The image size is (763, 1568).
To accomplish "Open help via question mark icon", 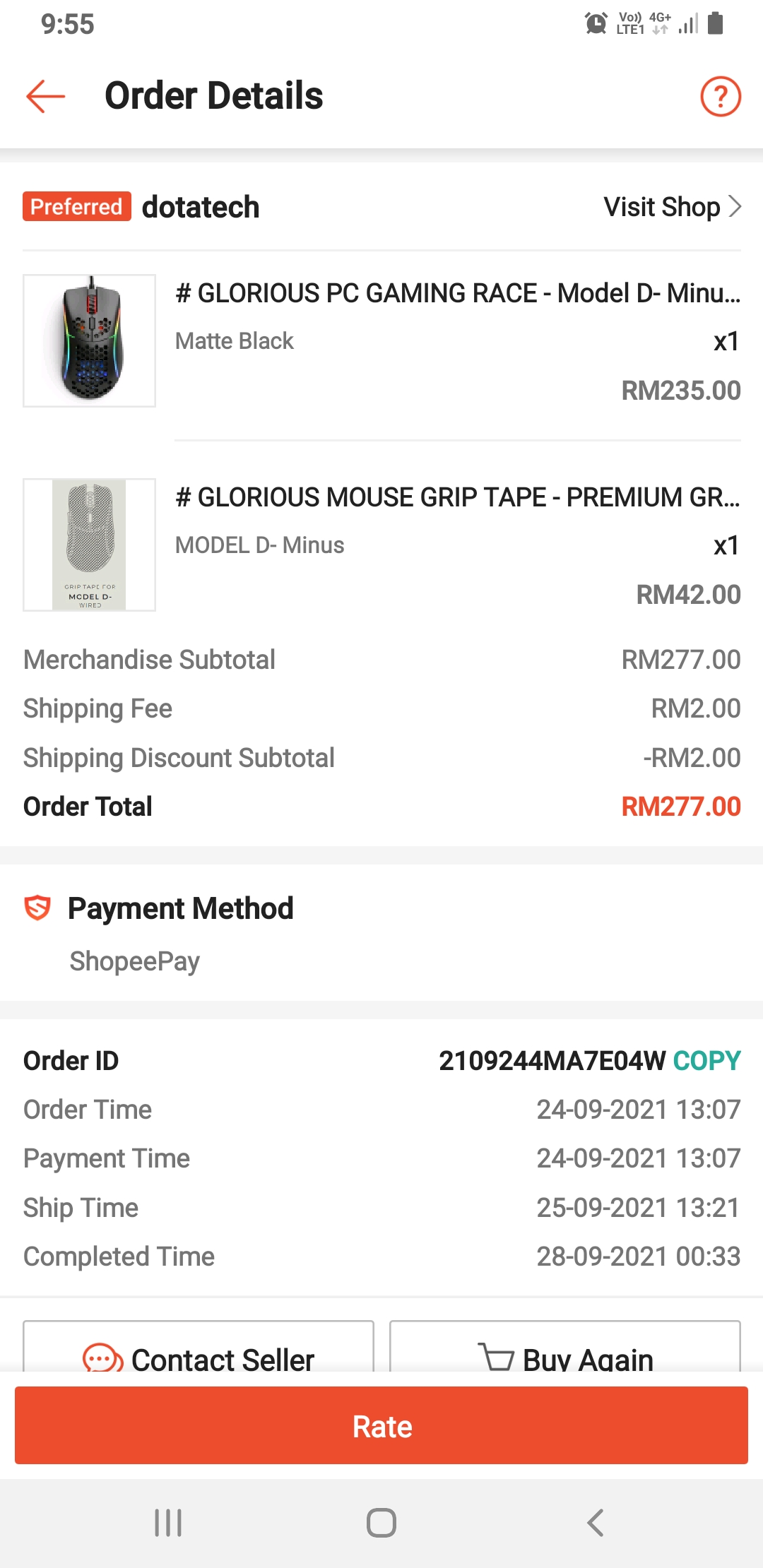I will pyautogui.click(x=721, y=96).
